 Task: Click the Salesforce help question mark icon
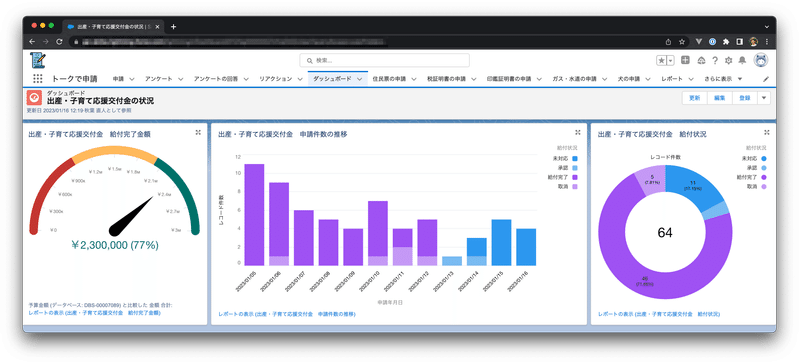pos(715,60)
